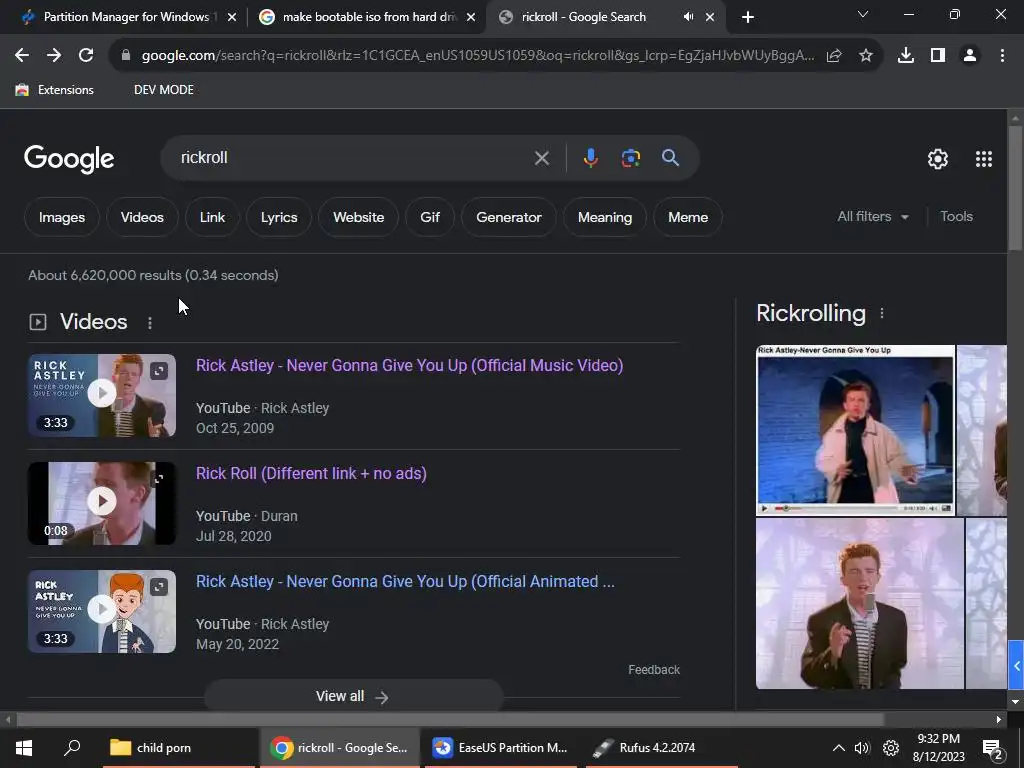This screenshot has height=768, width=1024.
Task: Clear the search box with the X icon
Action: pyautogui.click(x=541, y=158)
